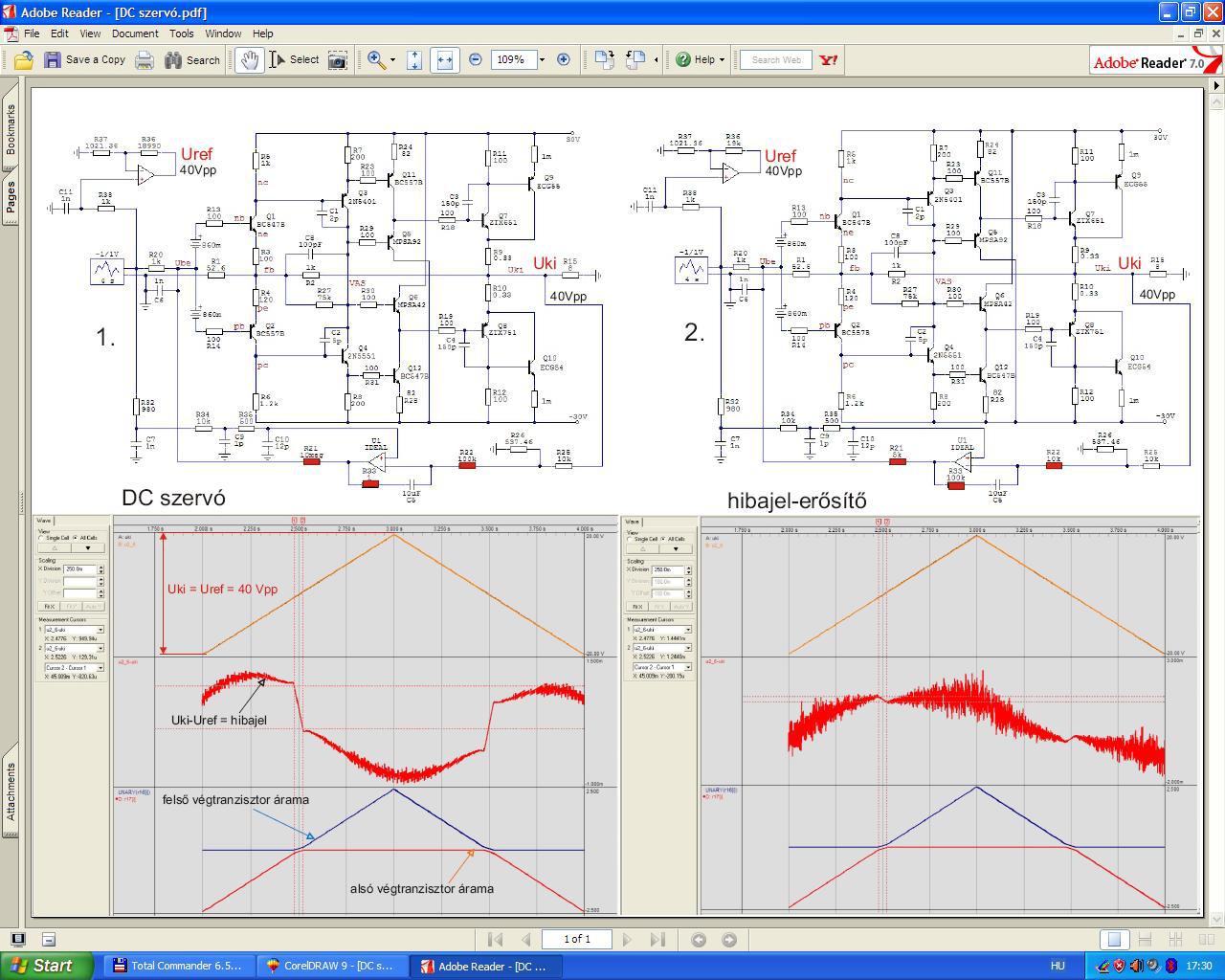
Task: Activate the Select text tool
Action: (x=294, y=59)
